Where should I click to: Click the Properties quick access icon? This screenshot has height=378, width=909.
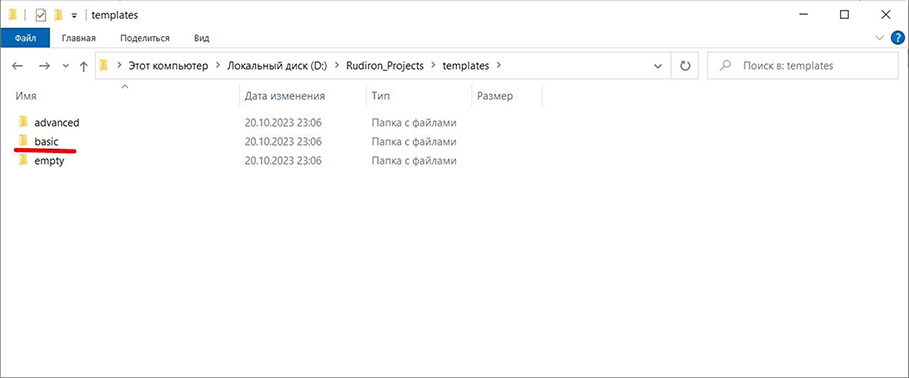(41, 15)
